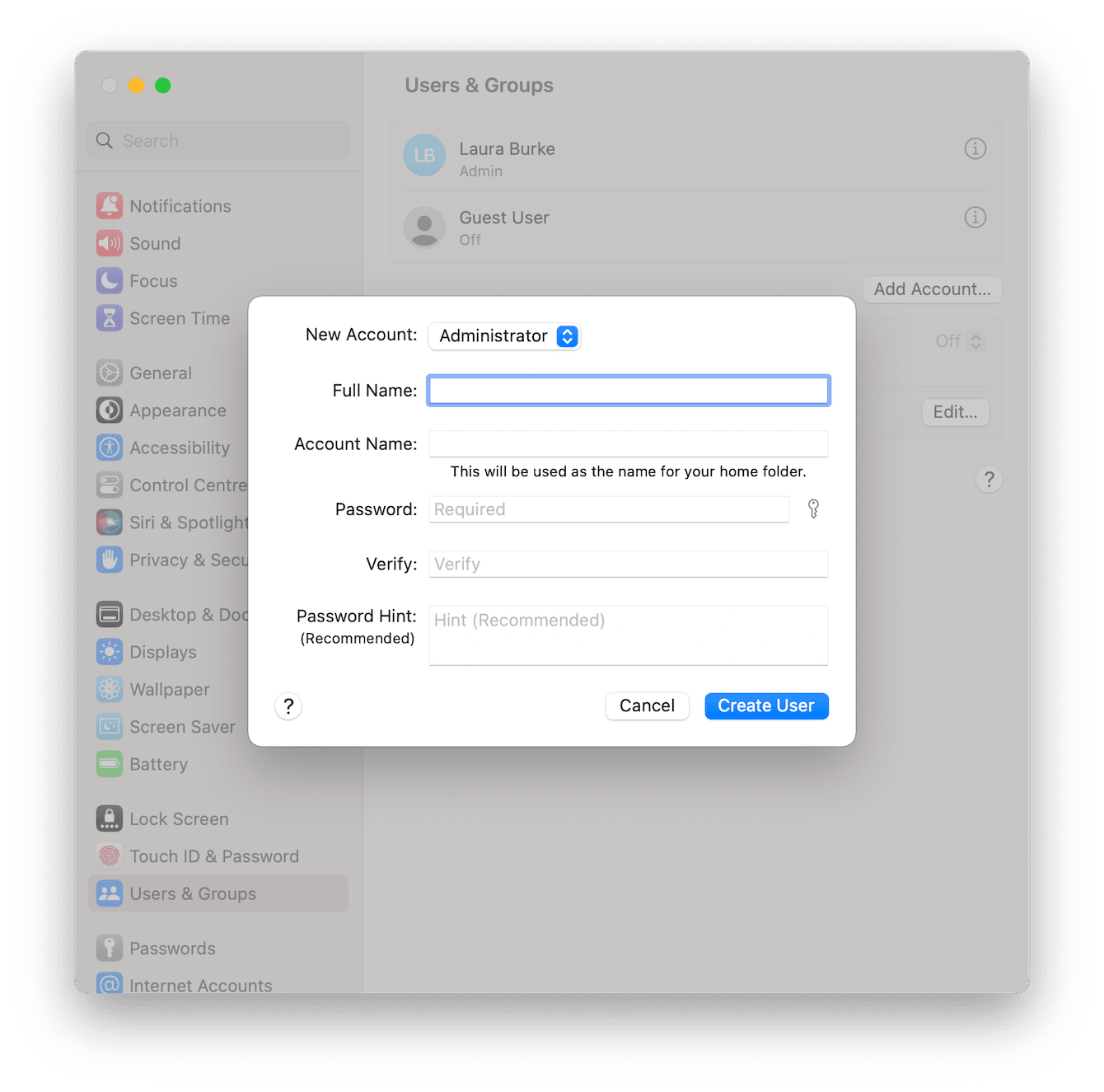1104x1092 pixels.
Task: Open the New Account type dropdown
Action: click(x=503, y=336)
